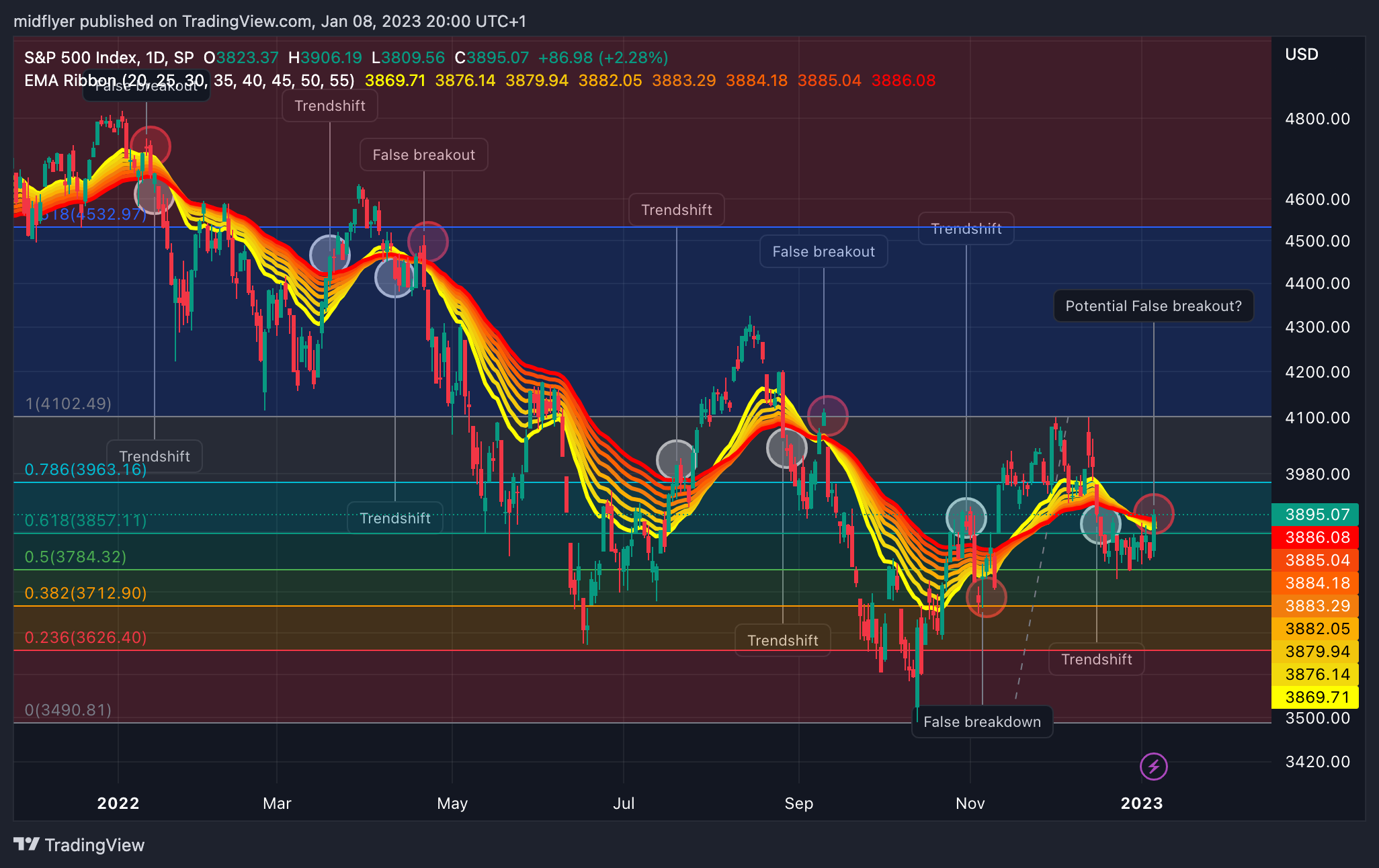The image size is (1379, 868).
Task: Click Trendshift callout just above 0.786(3963.16) label
Action: tap(155, 457)
